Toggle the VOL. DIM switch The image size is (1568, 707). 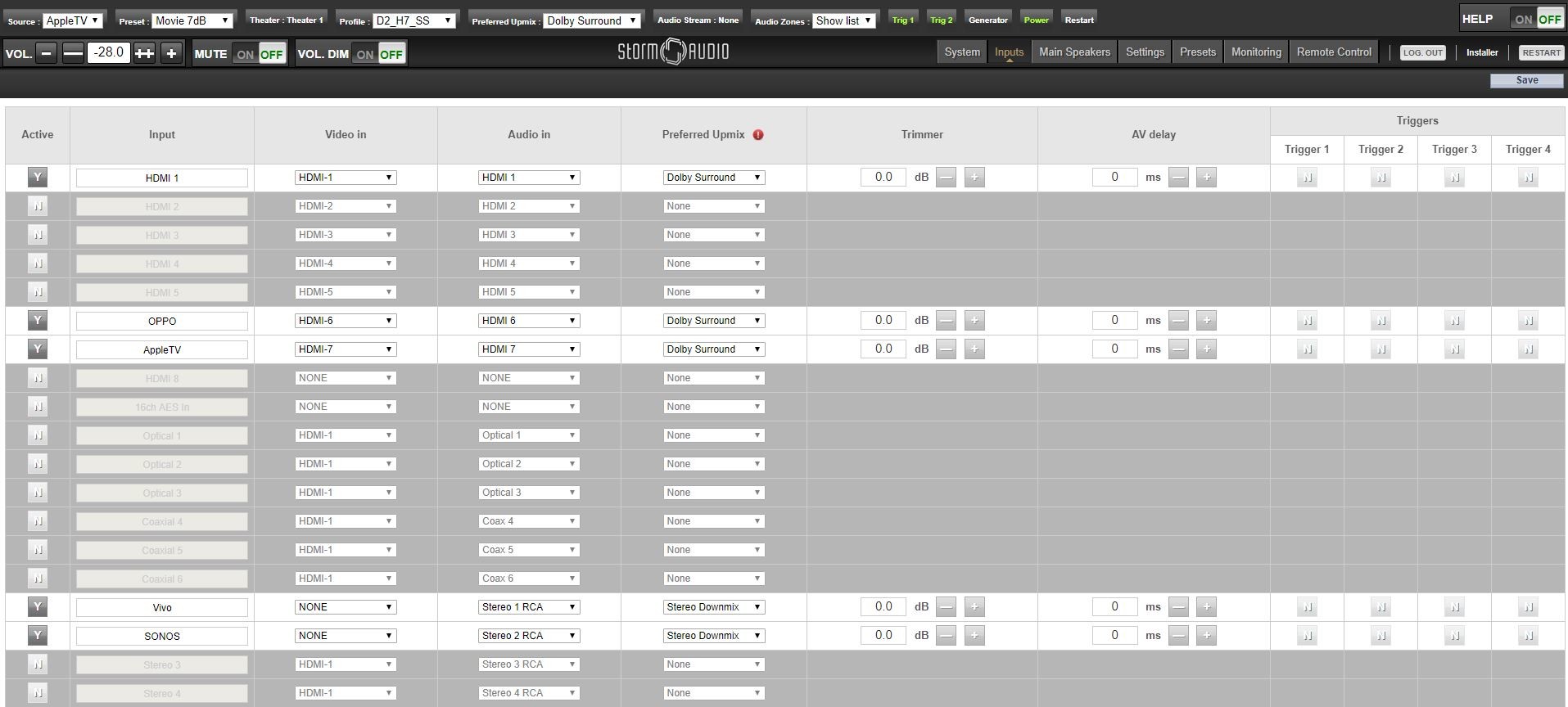[x=379, y=54]
